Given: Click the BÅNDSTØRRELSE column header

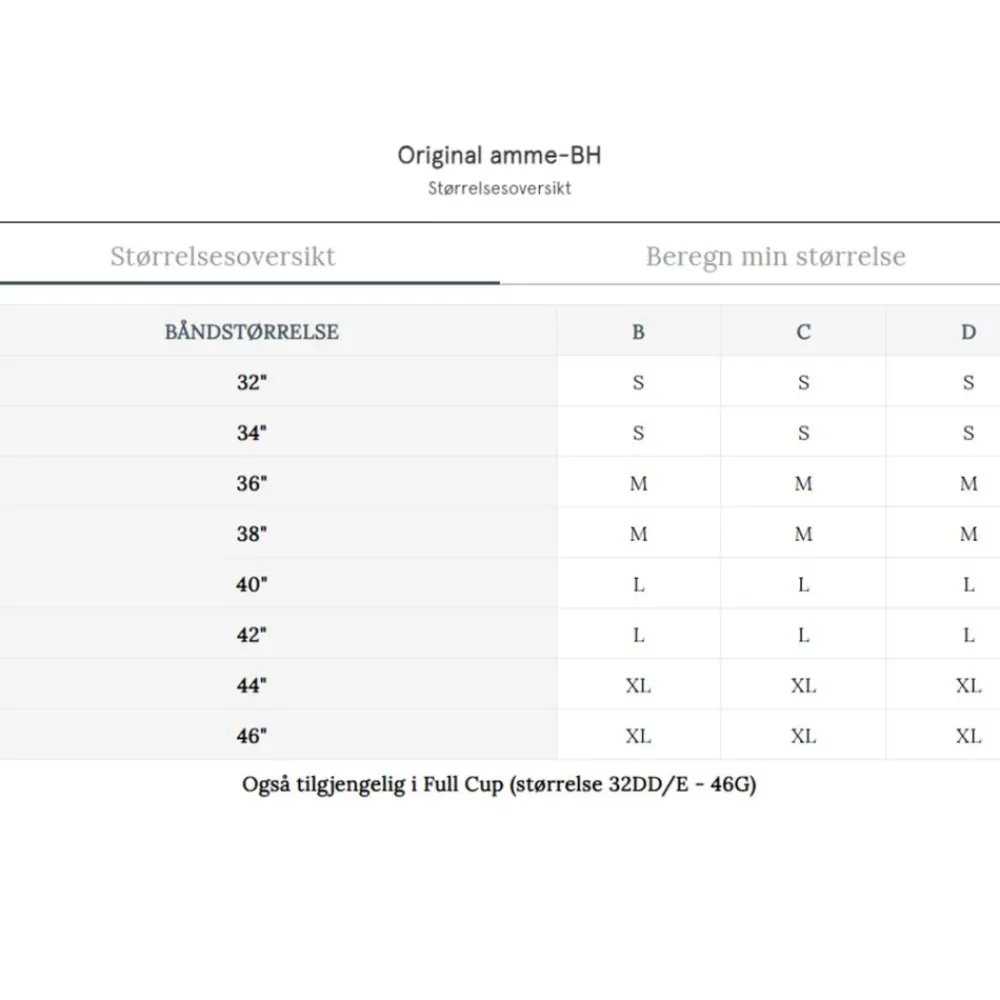Looking at the screenshot, I should click(252, 332).
